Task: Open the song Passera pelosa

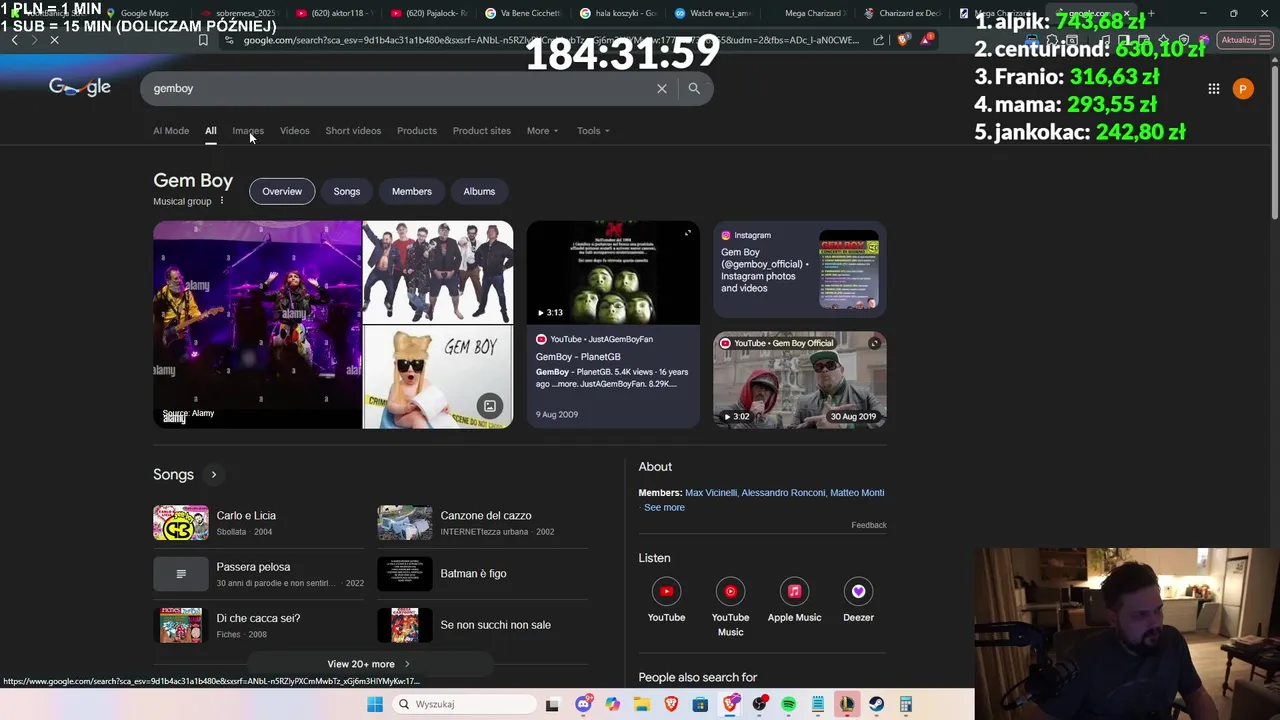Action: [259, 574]
